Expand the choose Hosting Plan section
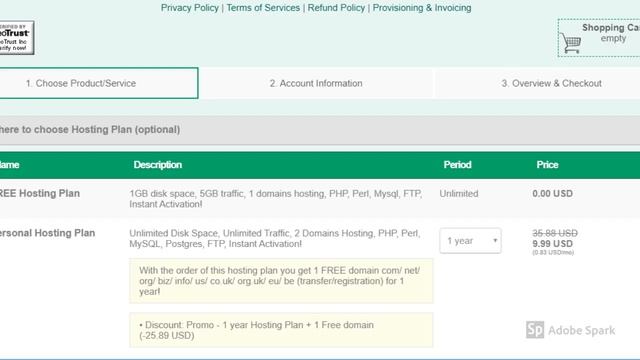Screen dimensions: 640x360 click(x=320, y=130)
